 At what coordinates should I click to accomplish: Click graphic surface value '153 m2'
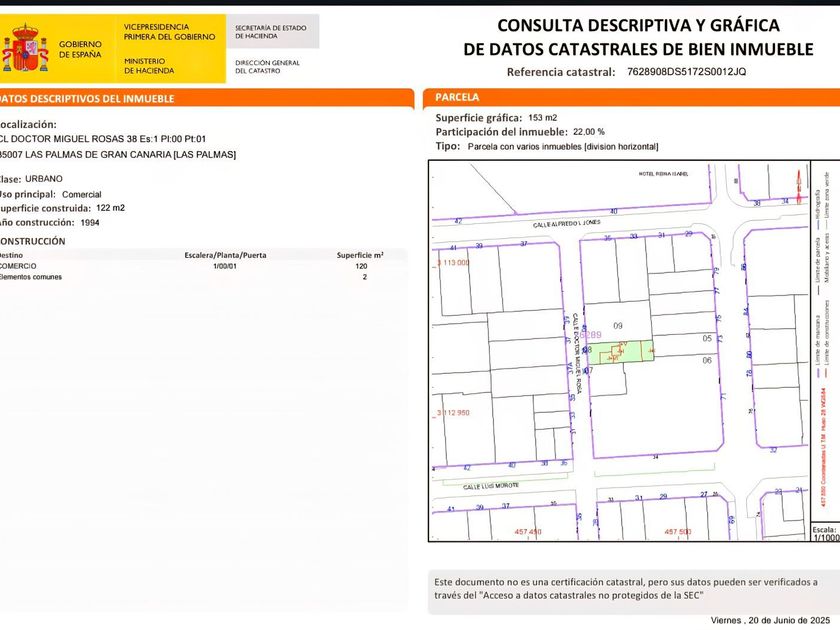(543, 117)
